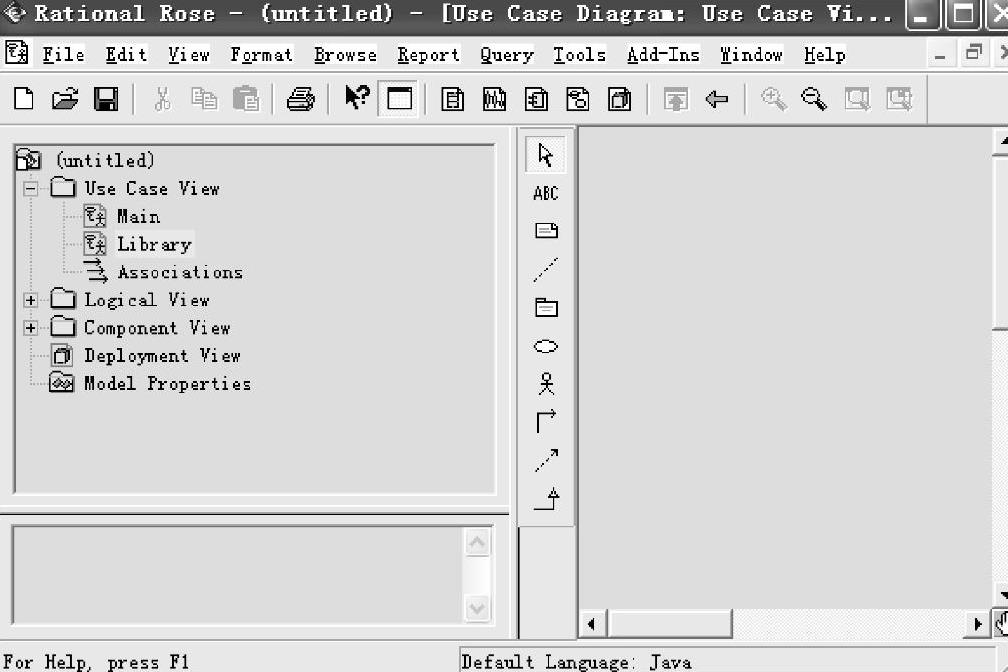This screenshot has width=1008, height=672.
Task: Open the Rational Rose title bar system icon
Action: point(15,13)
